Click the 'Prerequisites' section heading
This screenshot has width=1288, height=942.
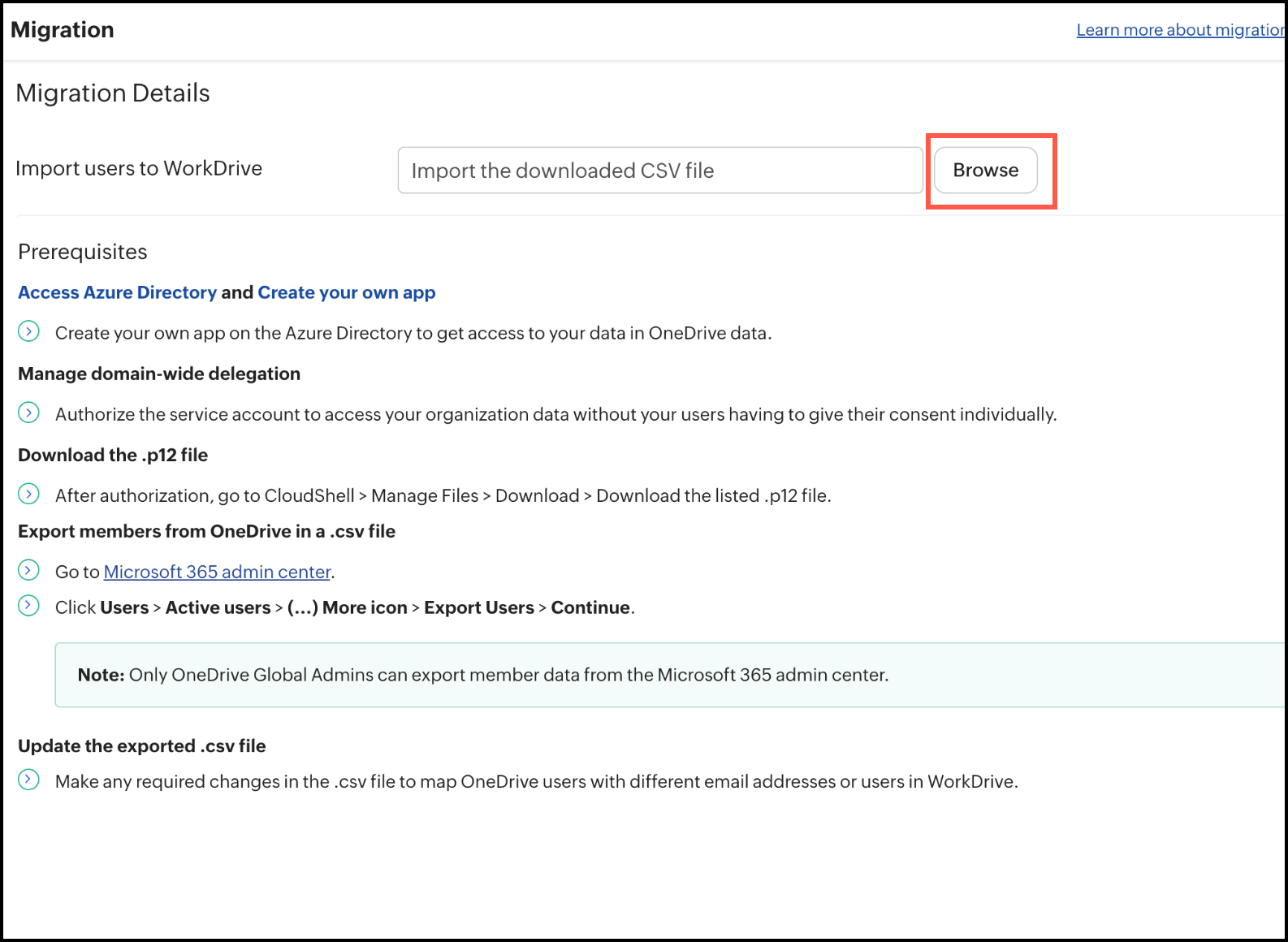(83, 252)
